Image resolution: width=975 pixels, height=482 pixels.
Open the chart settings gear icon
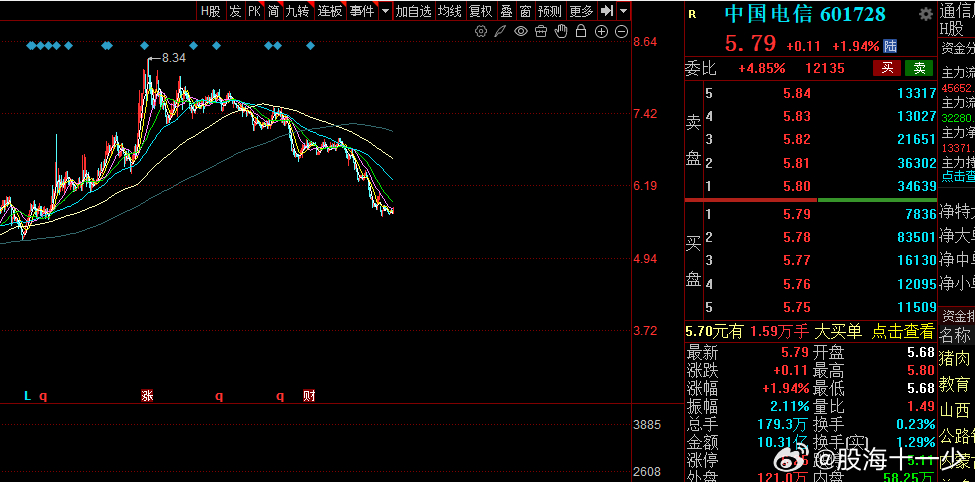tap(480, 31)
